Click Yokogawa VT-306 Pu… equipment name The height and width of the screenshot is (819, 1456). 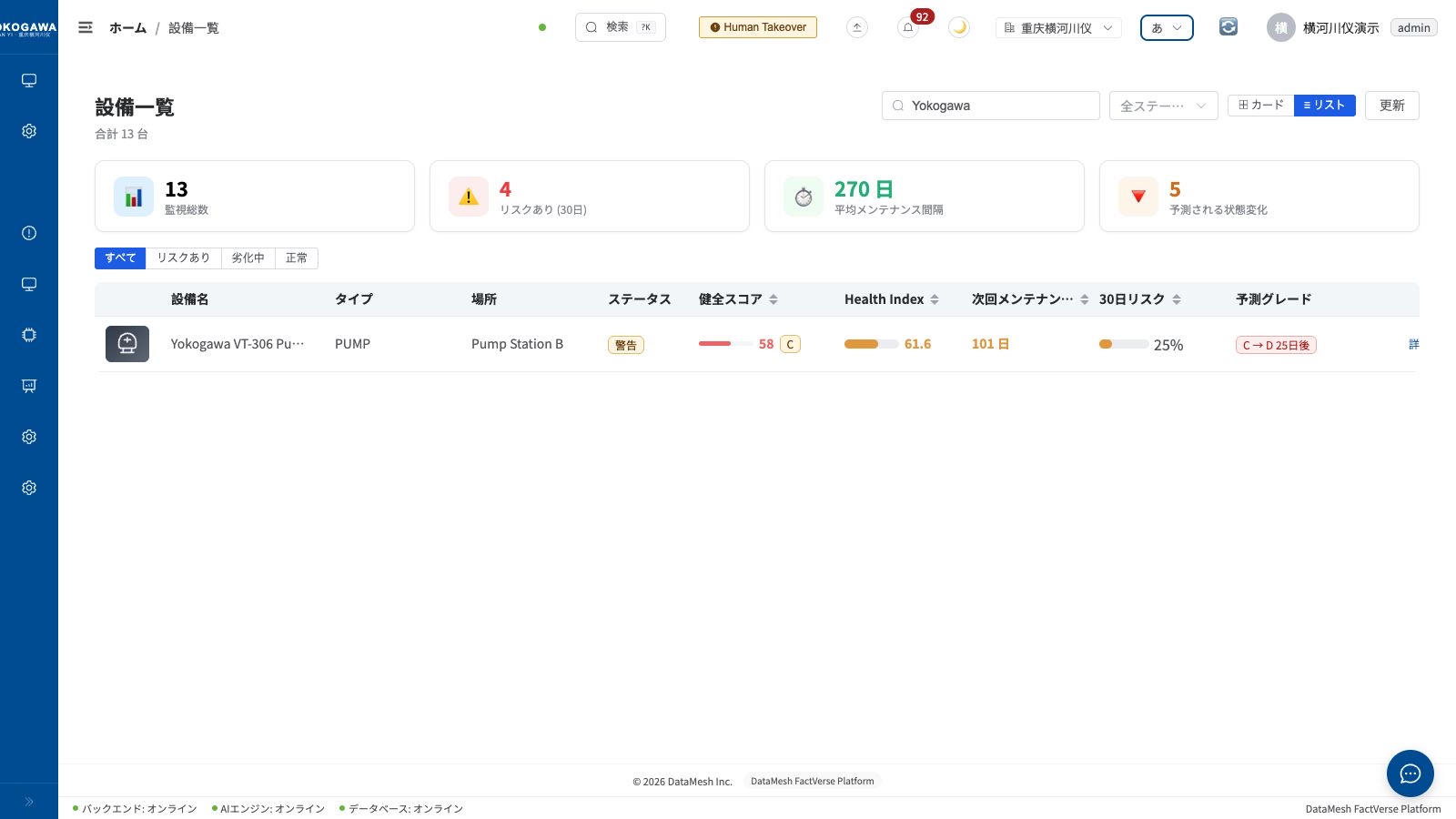pyautogui.click(x=238, y=344)
